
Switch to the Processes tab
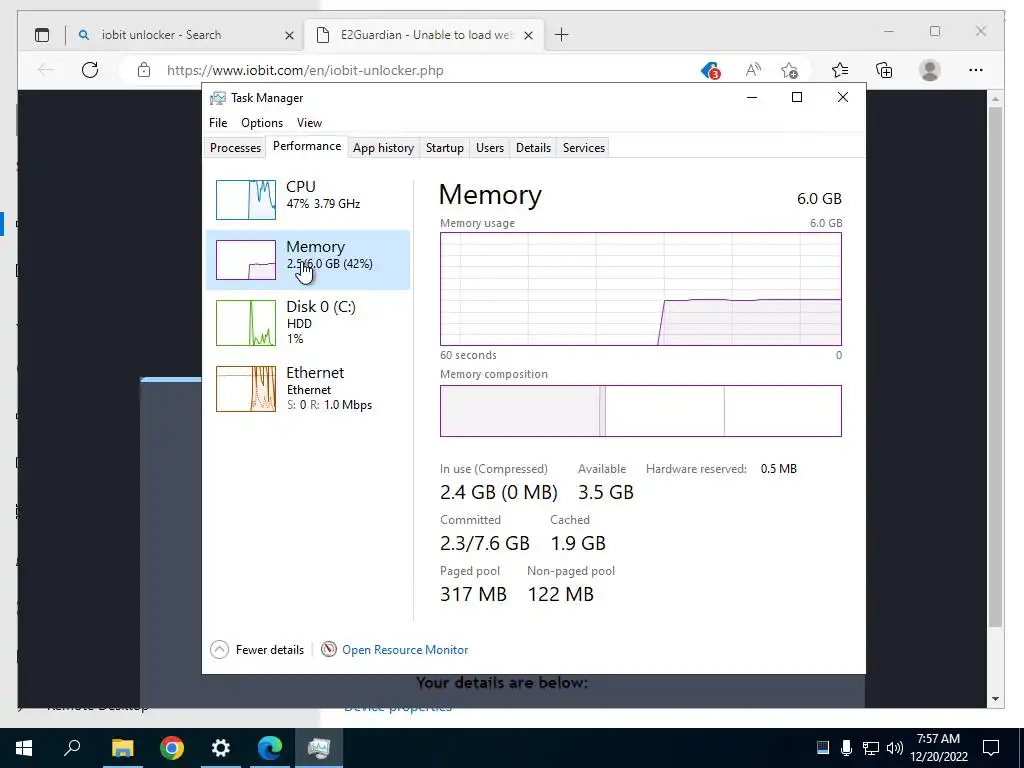coord(235,148)
